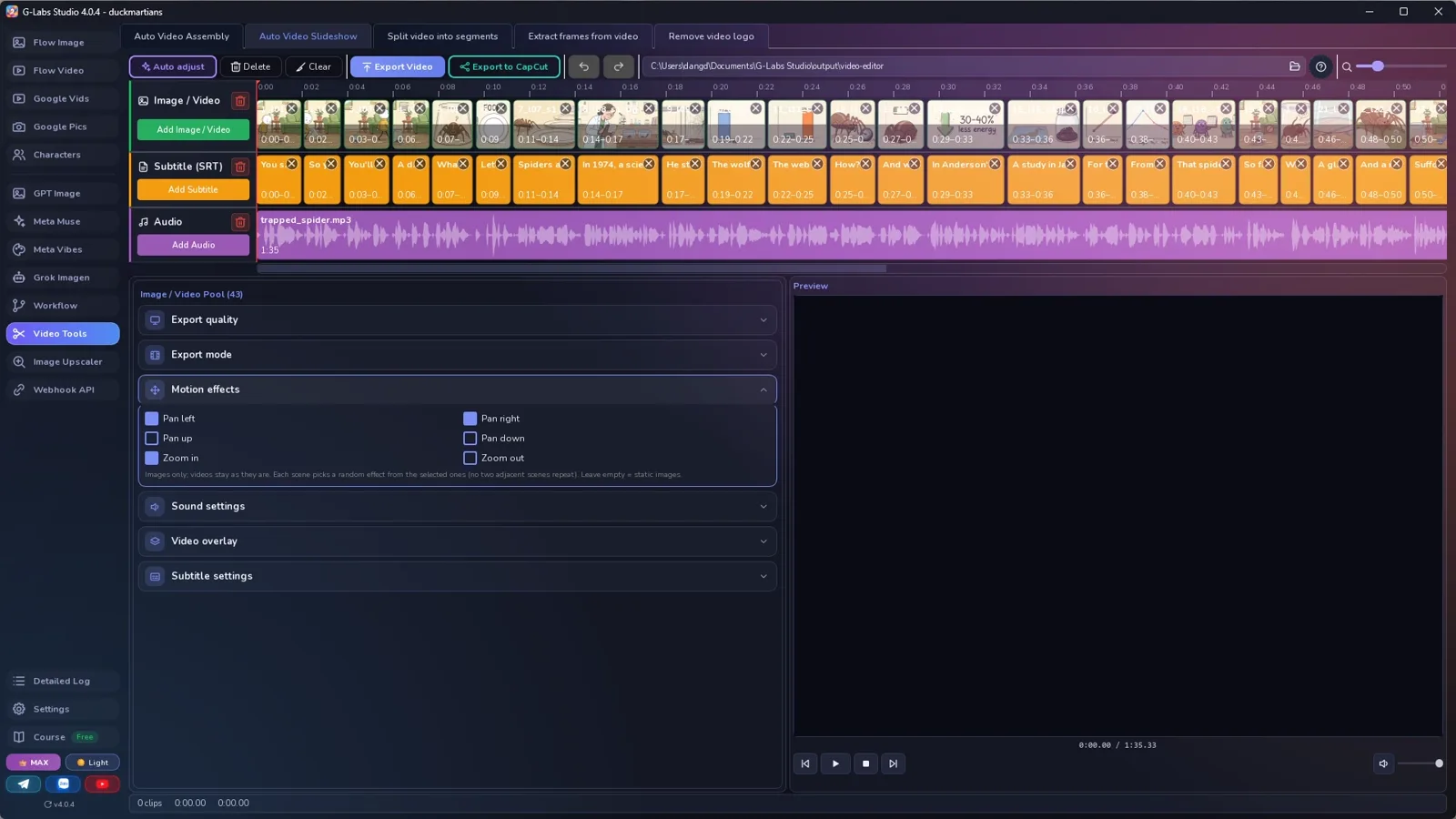Open the YouTube link icon
The width and height of the screenshot is (1456, 819).
pyautogui.click(x=102, y=784)
